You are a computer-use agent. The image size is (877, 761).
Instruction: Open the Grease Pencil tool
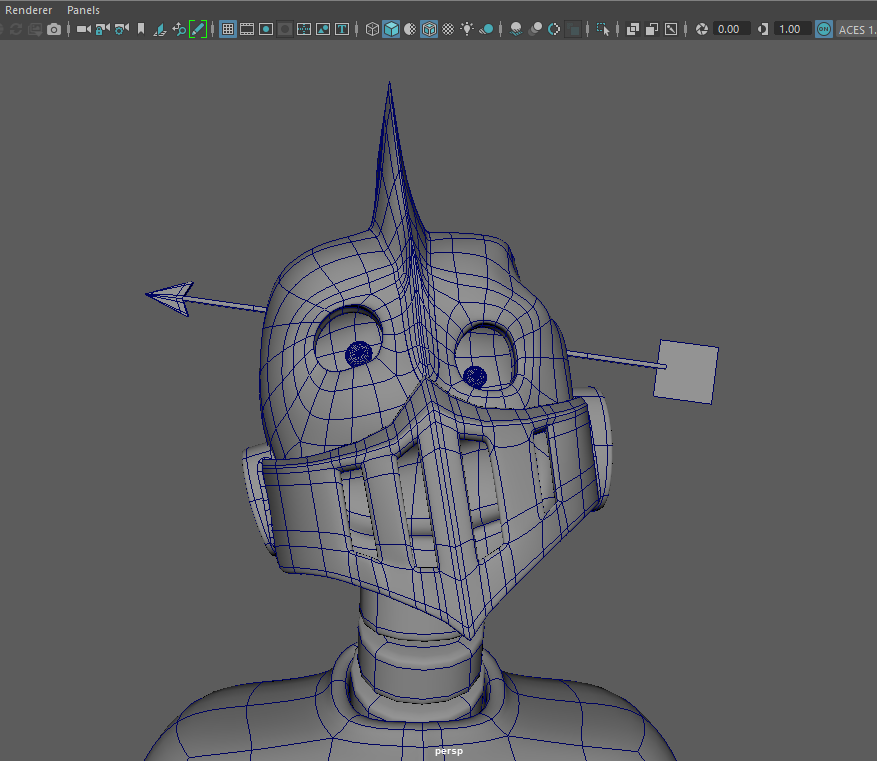tap(198, 29)
